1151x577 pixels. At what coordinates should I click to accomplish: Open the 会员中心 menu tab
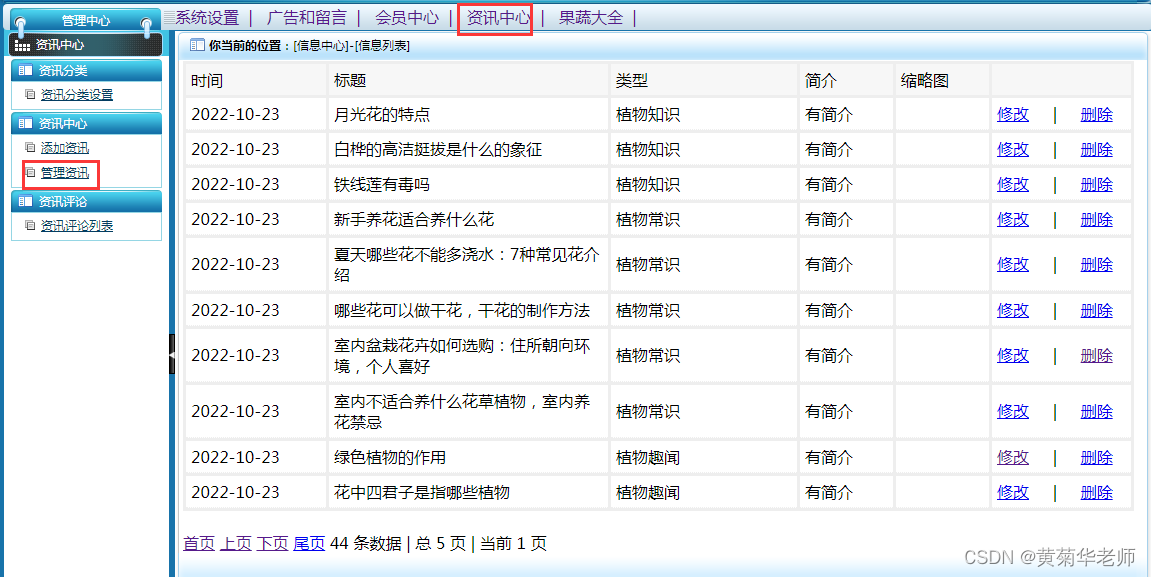(x=407, y=18)
